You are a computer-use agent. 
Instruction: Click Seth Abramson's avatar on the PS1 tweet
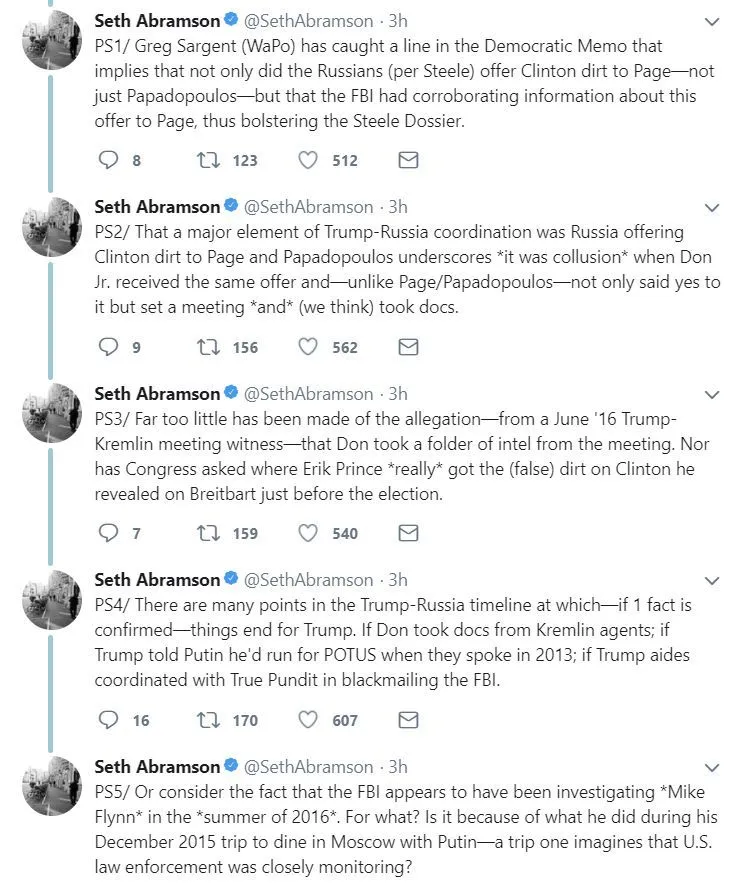[51, 40]
